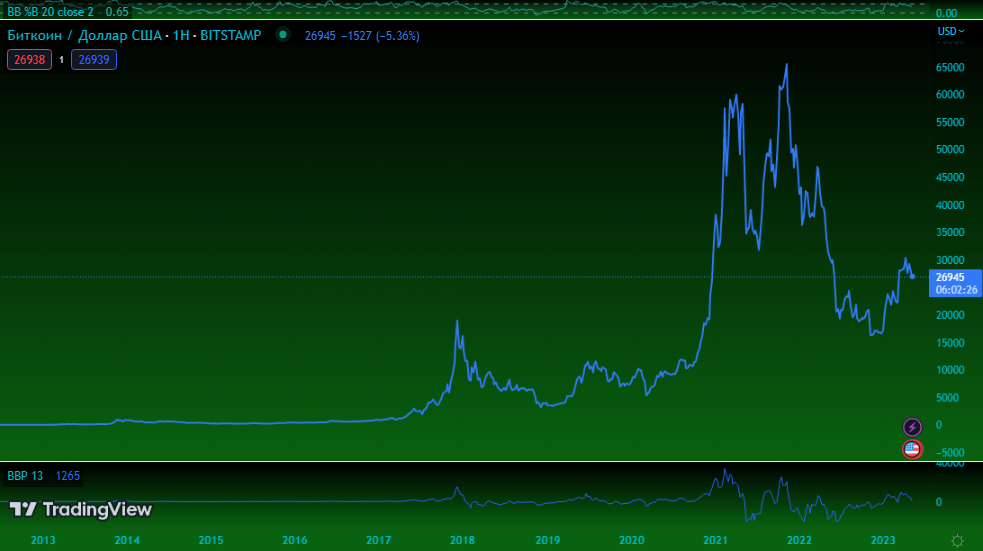983x551 pixels.
Task: Click the red sell price 26938 button
Action: pos(29,60)
